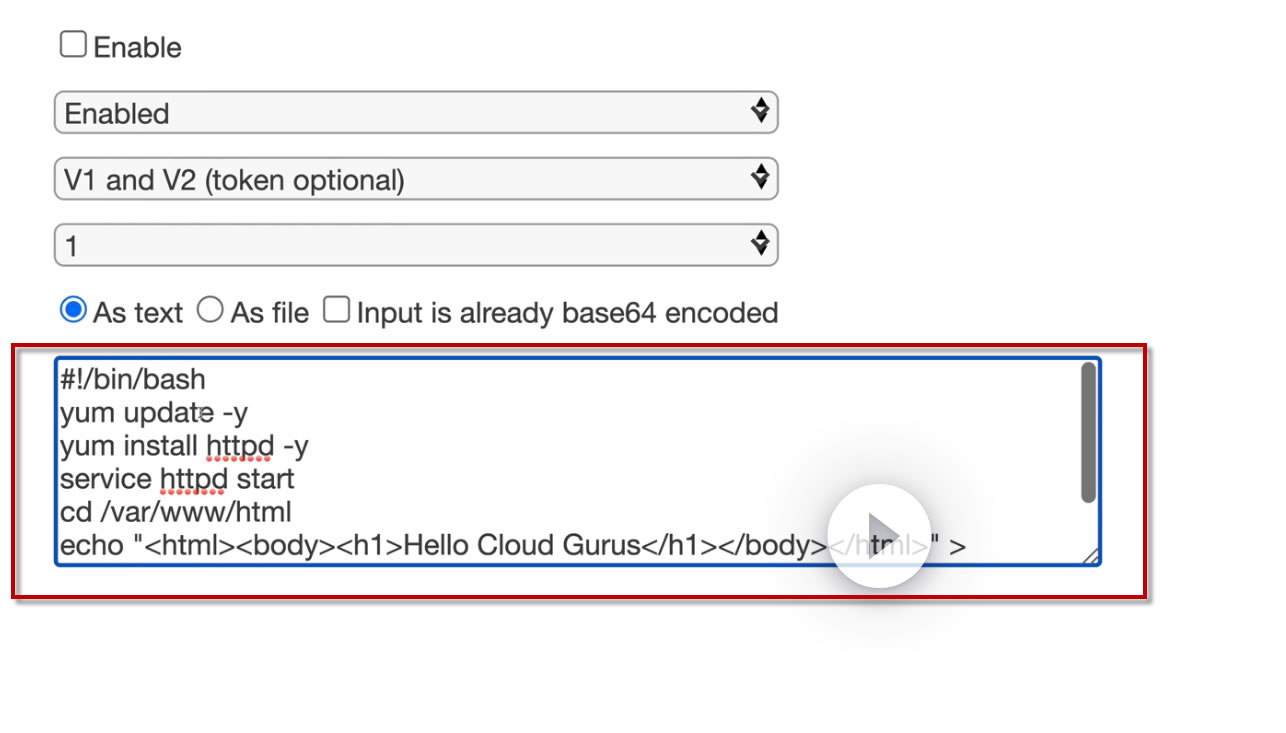Expand the V1 and V2 (token optional) dropdown
This screenshot has height=733, width=1286.
(416, 180)
